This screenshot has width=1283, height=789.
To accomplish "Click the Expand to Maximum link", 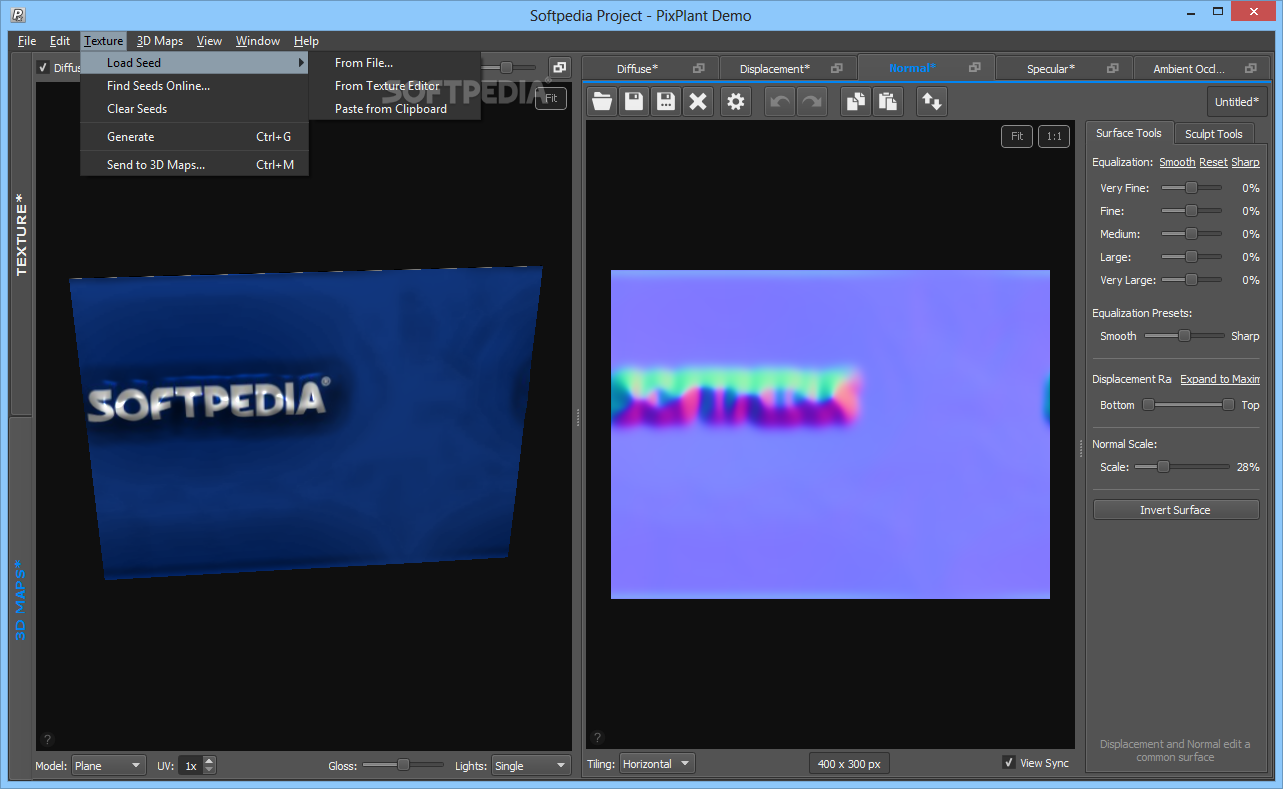I will (1220, 379).
